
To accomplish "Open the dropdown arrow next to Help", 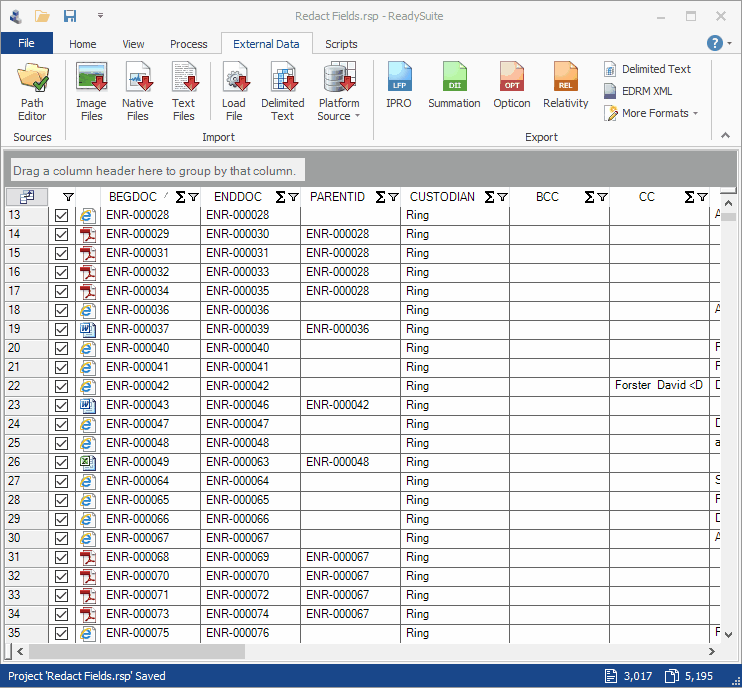I will 729,43.
